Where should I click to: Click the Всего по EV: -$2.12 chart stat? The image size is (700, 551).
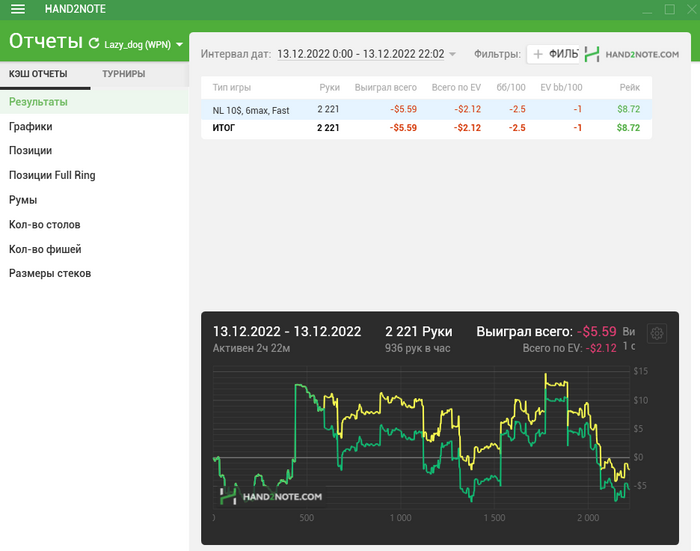[x=570, y=348]
